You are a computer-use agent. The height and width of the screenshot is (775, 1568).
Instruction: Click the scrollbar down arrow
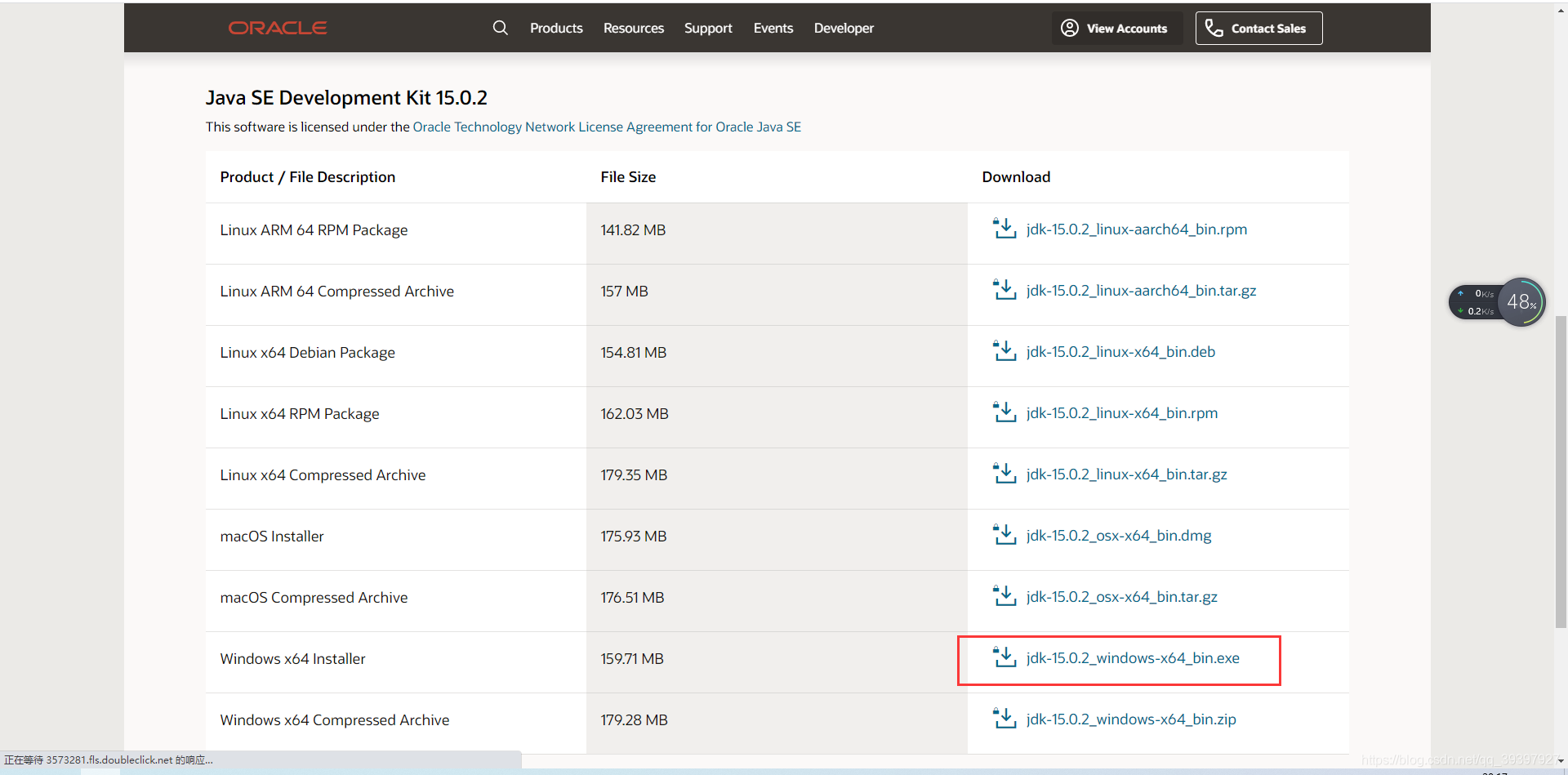(x=1561, y=761)
